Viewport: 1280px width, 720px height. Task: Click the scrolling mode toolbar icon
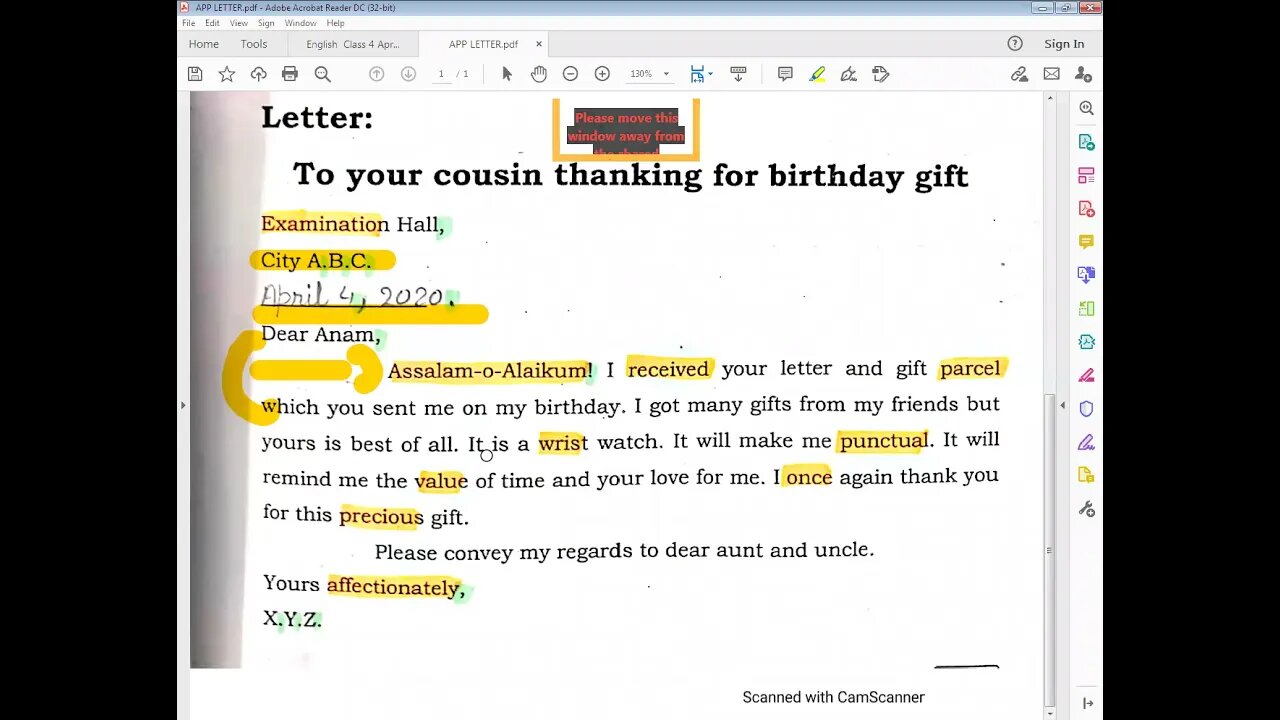738,74
